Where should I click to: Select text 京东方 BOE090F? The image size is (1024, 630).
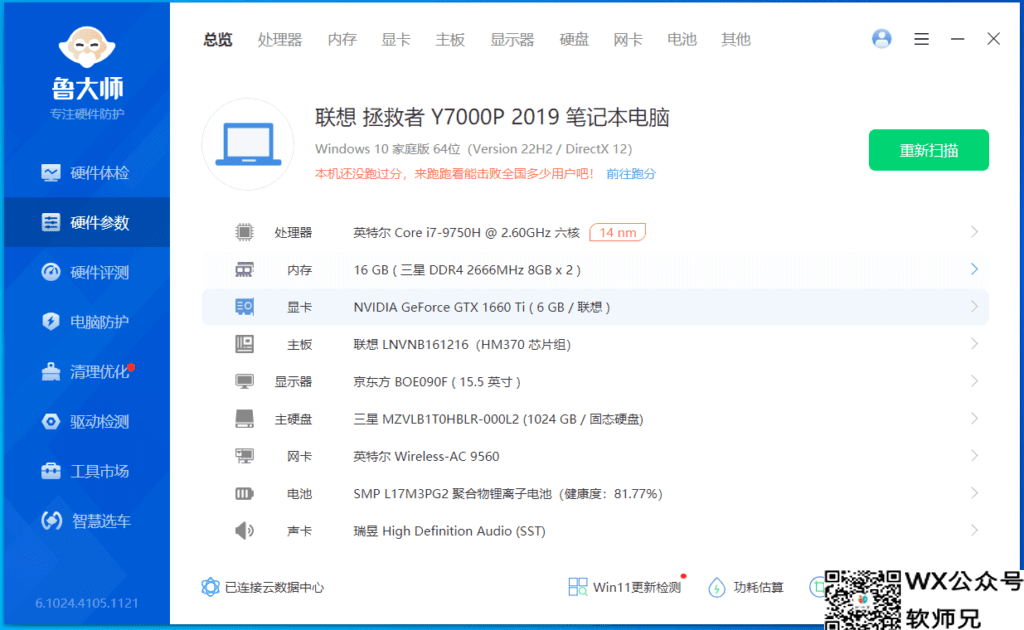(x=400, y=382)
